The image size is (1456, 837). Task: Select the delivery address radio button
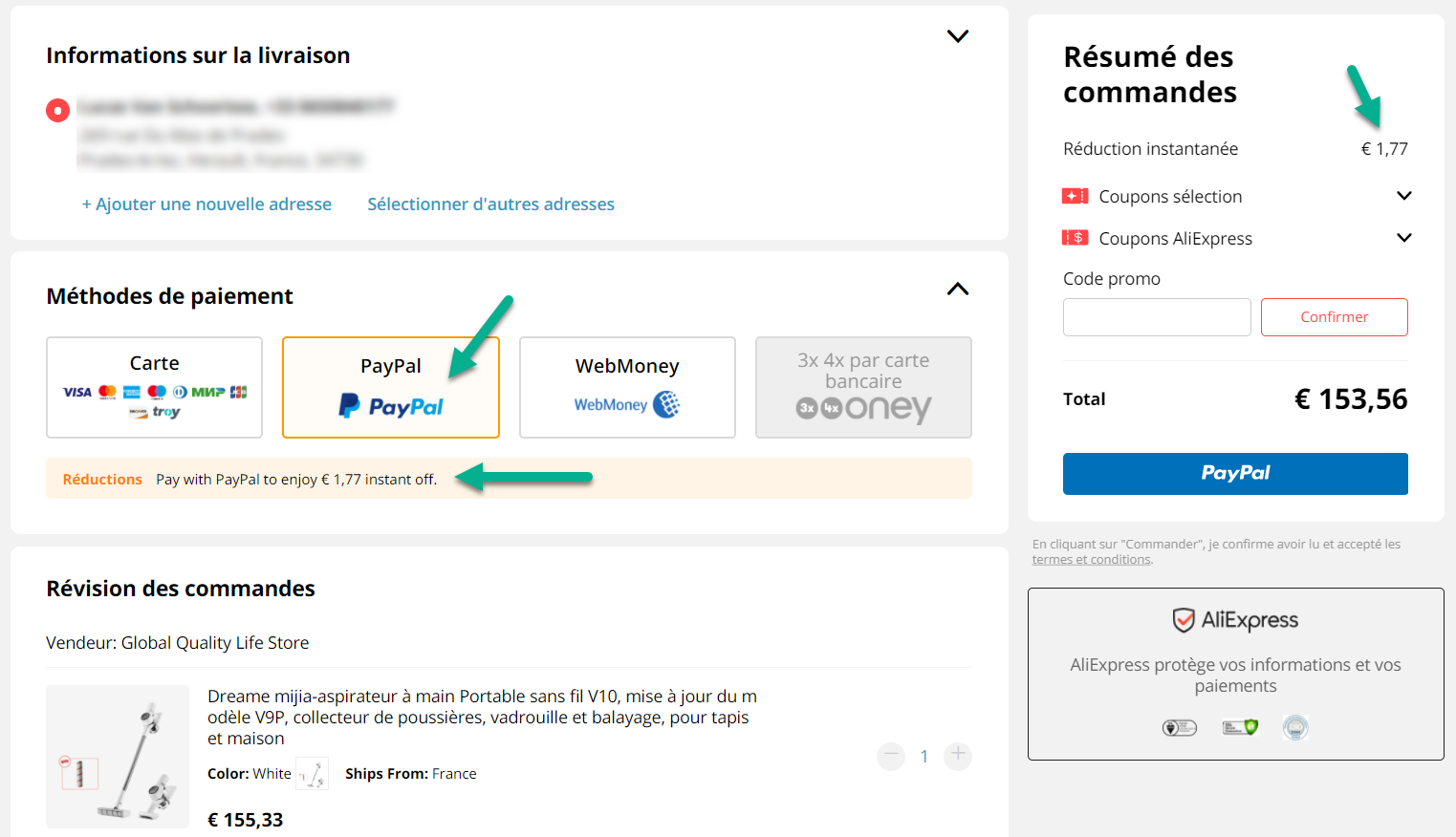(58, 111)
